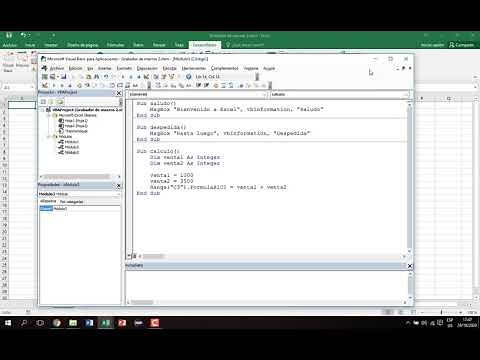Screen dimensions: 480x360
Task: Switch to the Por categorías properties tab
Action: click(x=71, y=202)
